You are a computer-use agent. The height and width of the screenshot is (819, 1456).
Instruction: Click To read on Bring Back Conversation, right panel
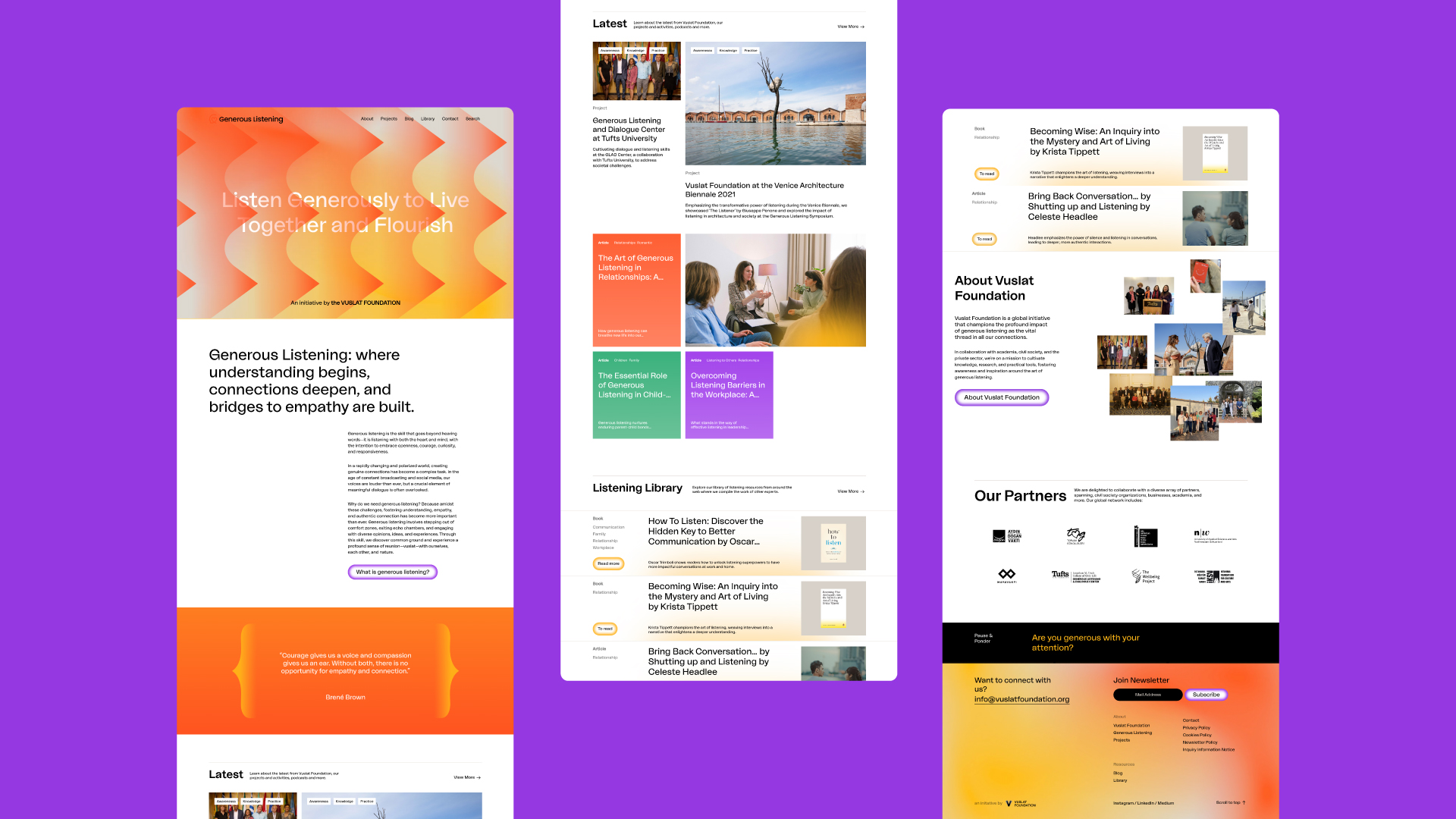pyautogui.click(x=984, y=239)
